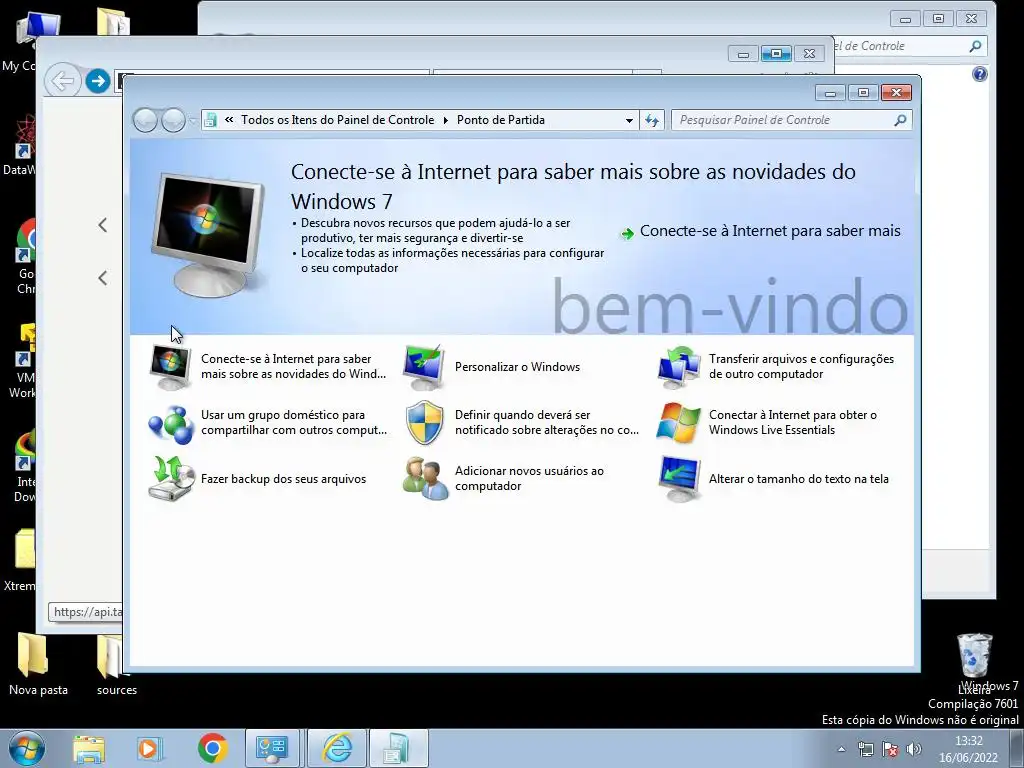This screenshot has width=1024, height=768.
Task: Launch Windows Media Player from the taskbar
Action: (150, 749)
